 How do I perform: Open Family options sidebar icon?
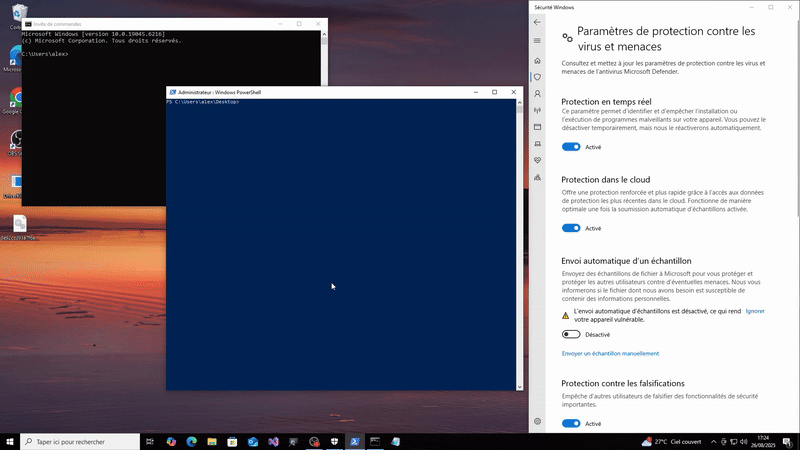[x=537, y=178]
